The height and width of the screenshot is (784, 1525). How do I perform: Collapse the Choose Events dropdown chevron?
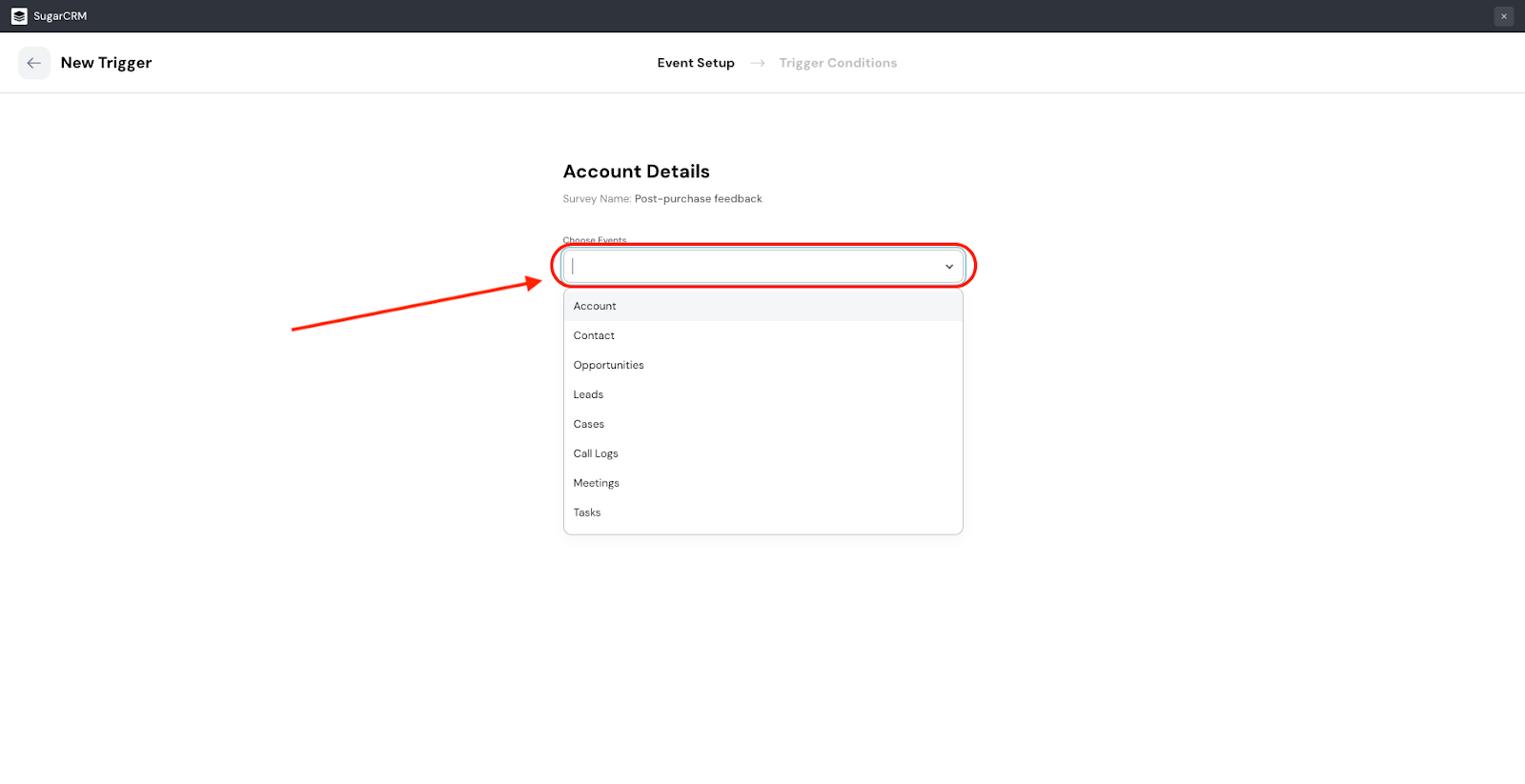pos(948,267)
